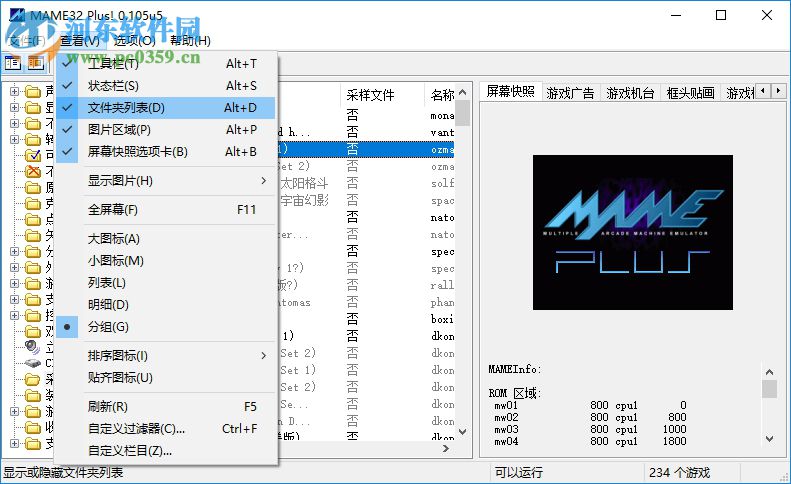Click the picture area toolbar icon

[x=35, y=64]
